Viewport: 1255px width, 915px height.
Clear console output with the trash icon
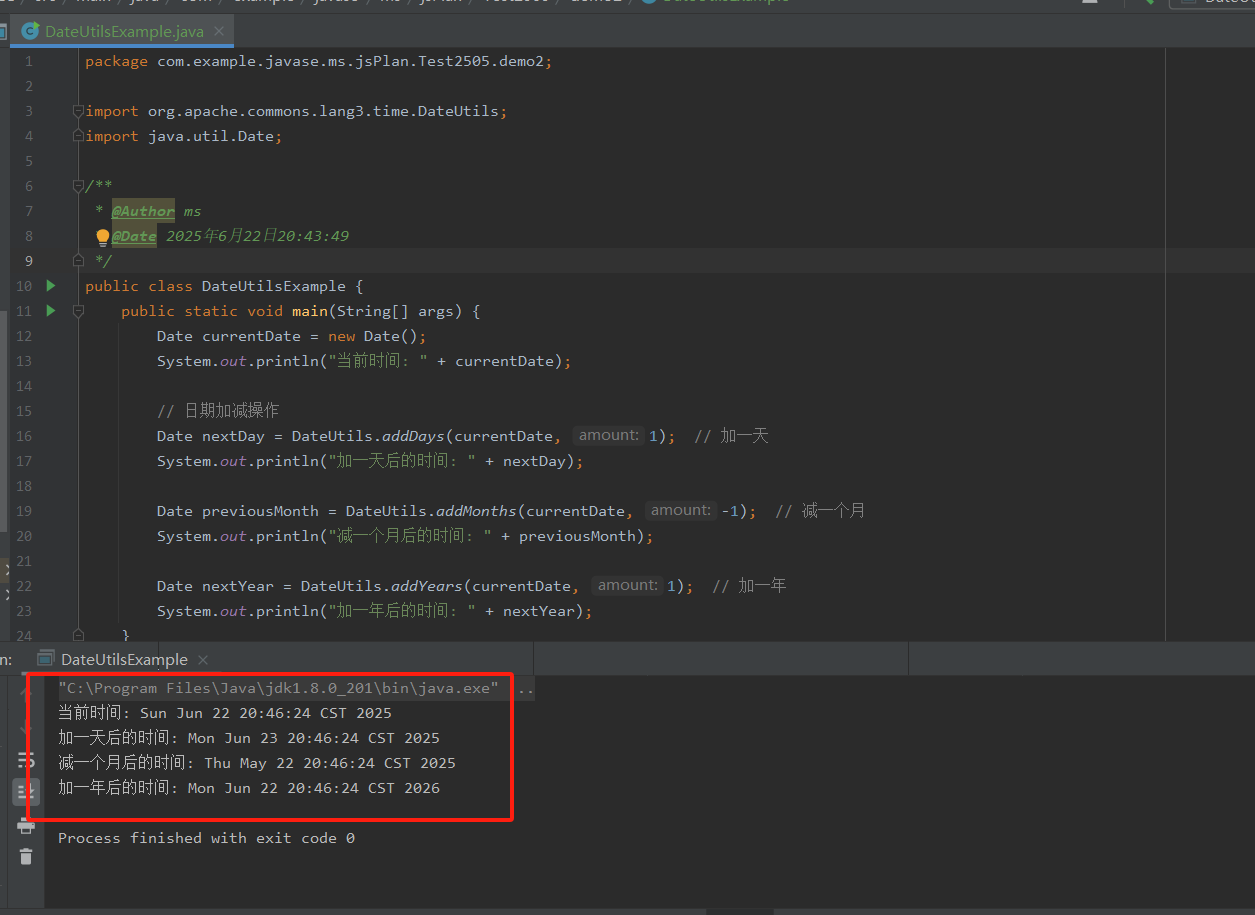(x=26, y=856)
